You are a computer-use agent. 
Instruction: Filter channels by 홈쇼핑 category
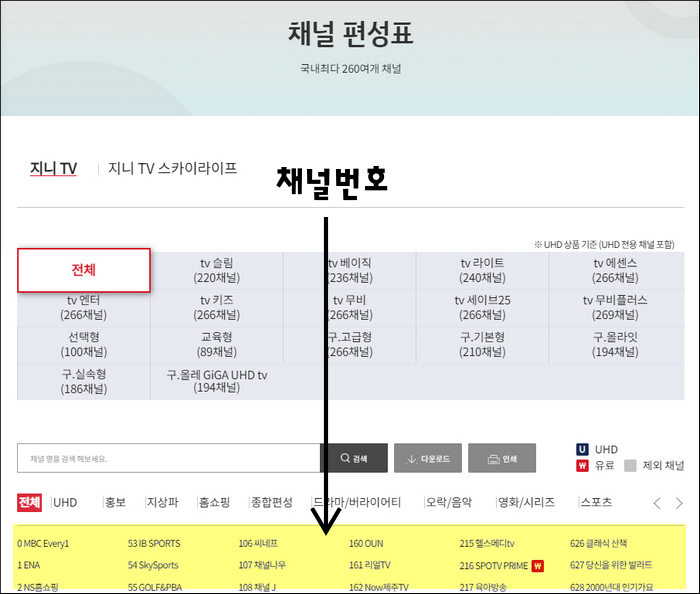(214, 502)
